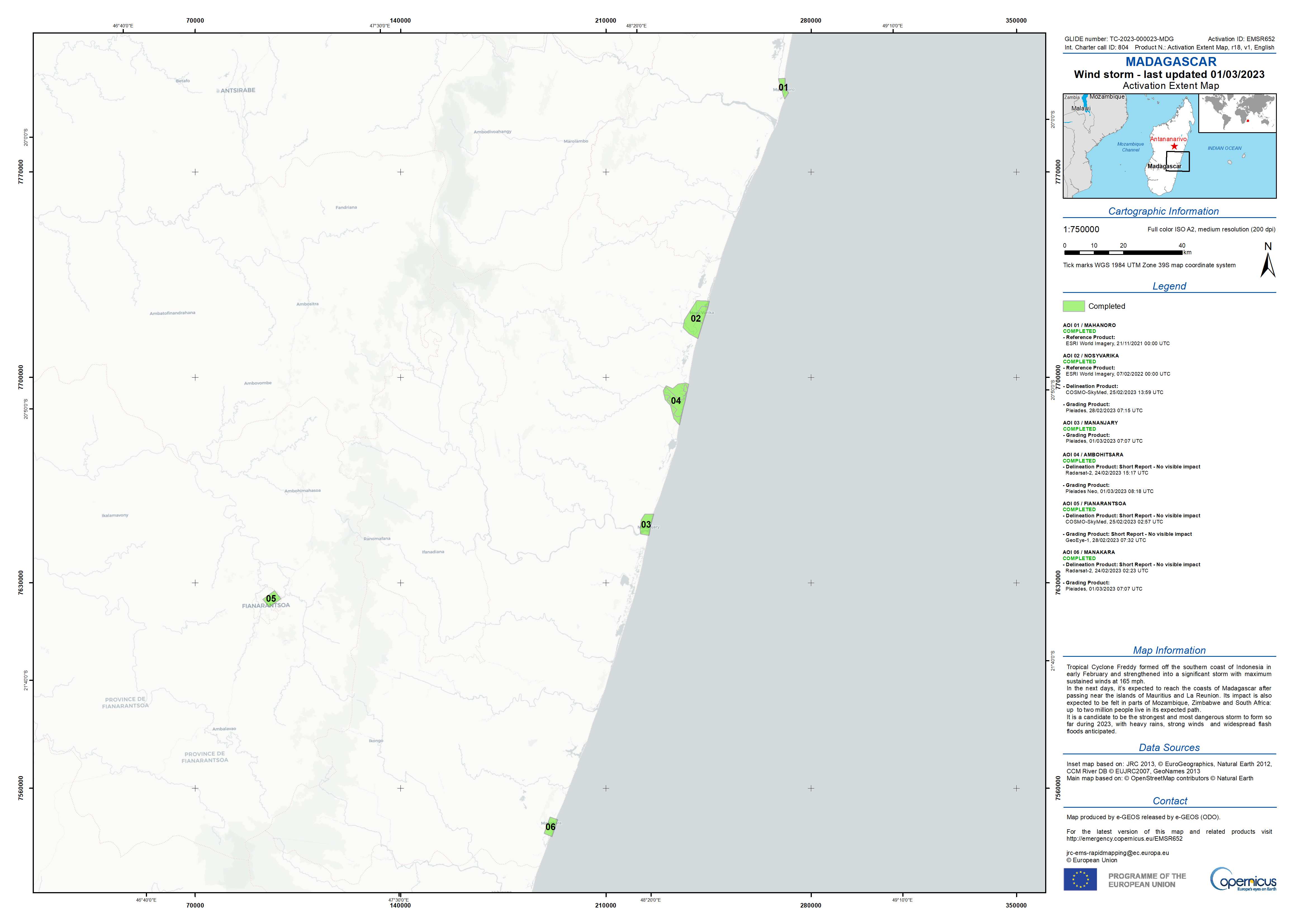Click the European Union flag emblem

(1080, 880)
